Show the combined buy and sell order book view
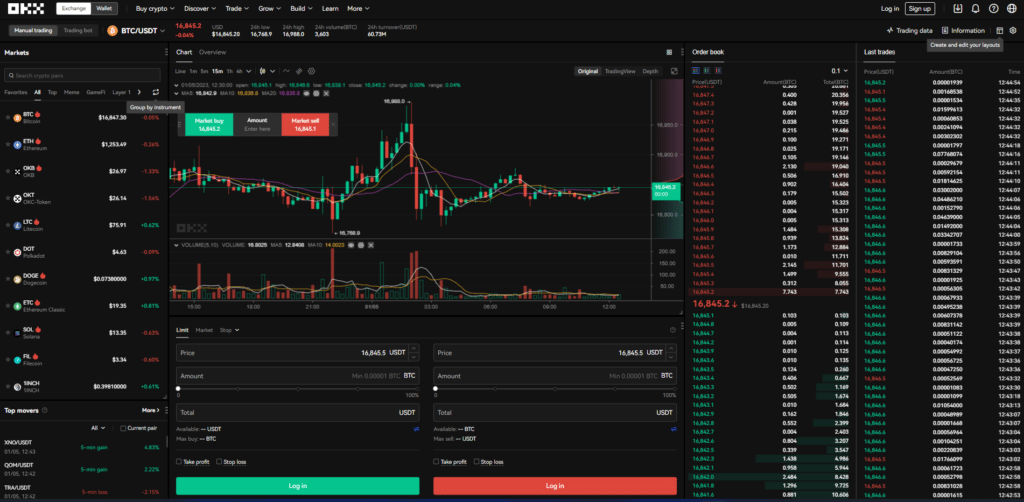This screenshot has width=1024, height=502. (x=696, y=71)
